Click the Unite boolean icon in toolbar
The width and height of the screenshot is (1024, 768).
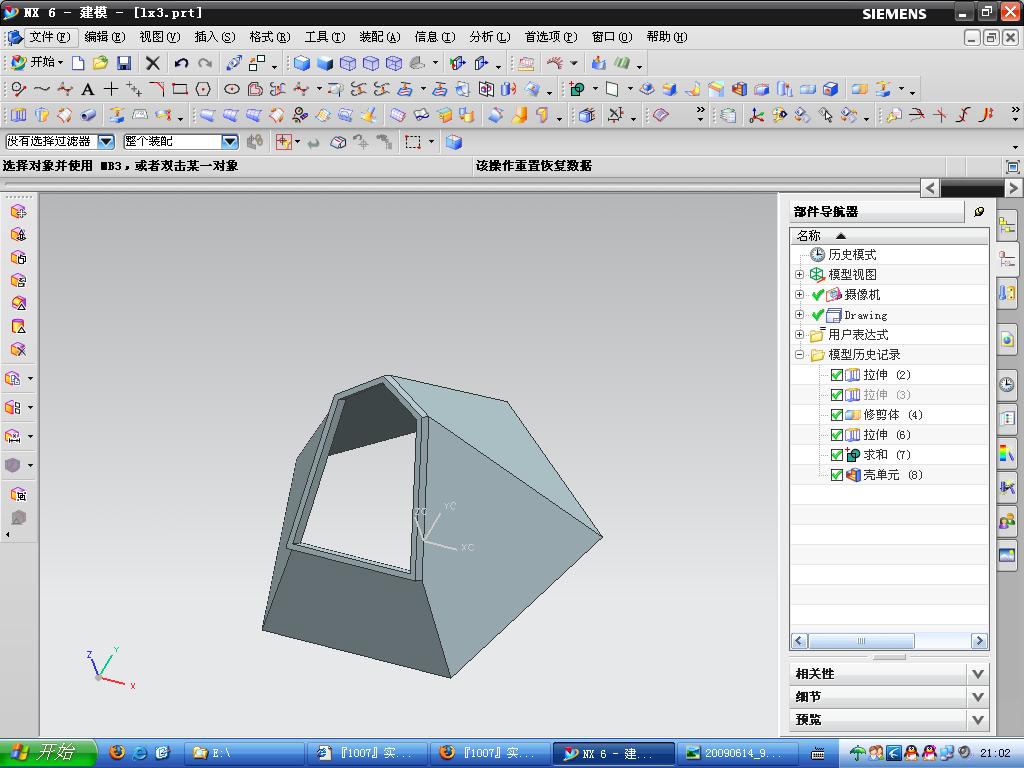click(577, 89)
